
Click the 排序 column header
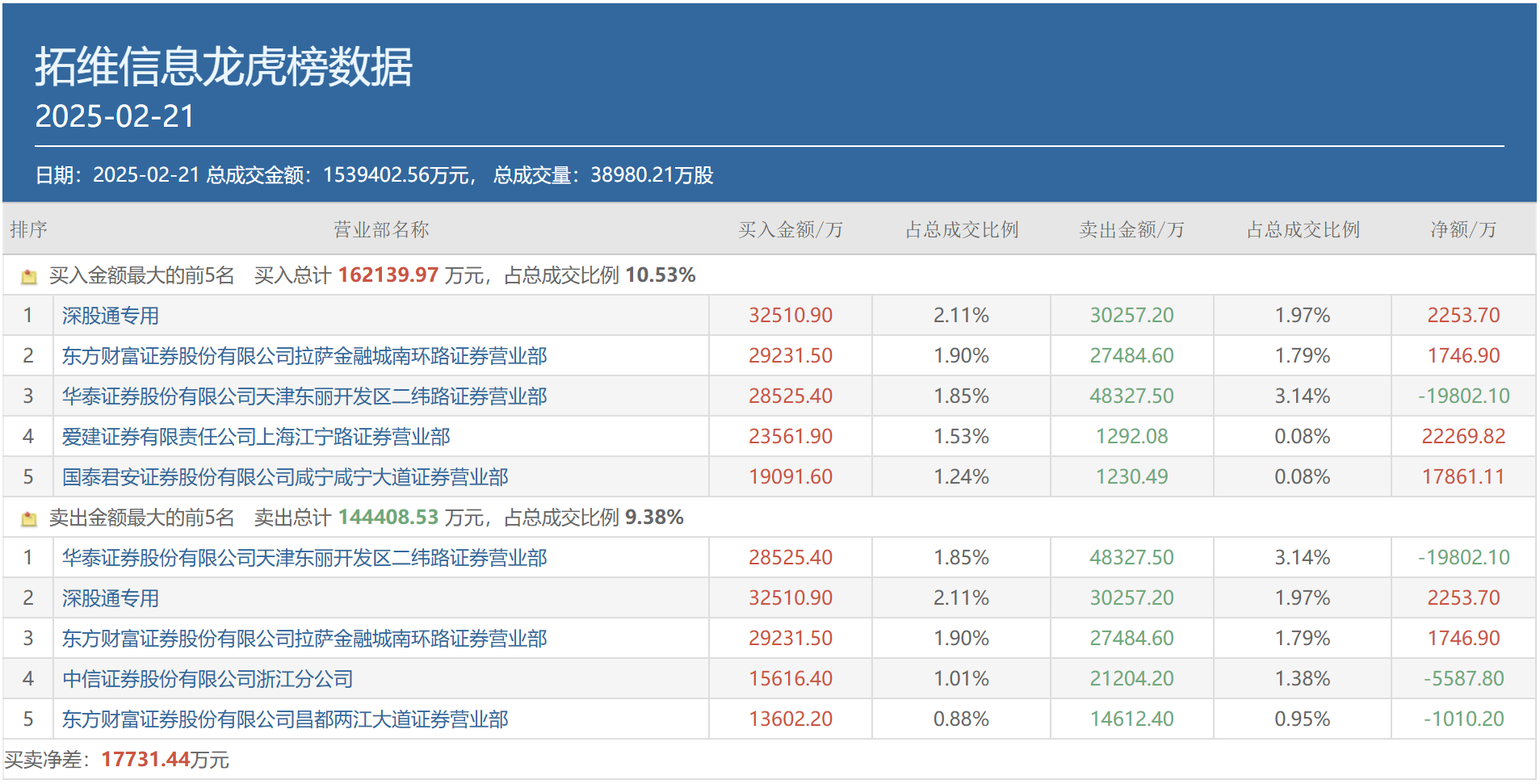[28, 230]
